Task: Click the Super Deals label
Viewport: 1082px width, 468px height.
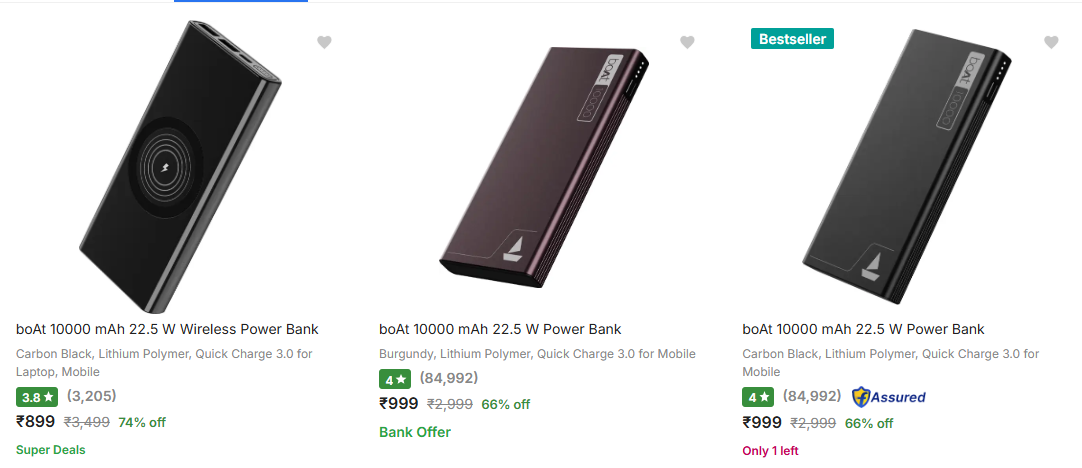Action: pos(51,450)
